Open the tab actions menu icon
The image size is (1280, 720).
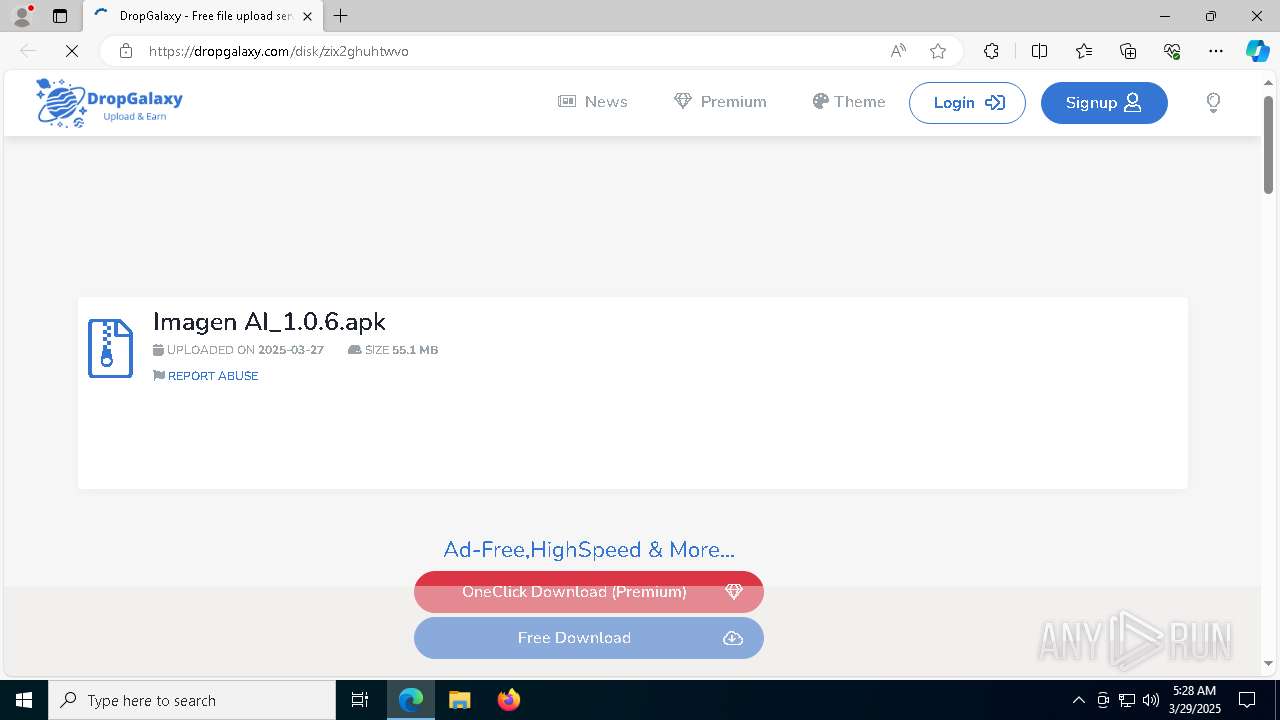click(60, 16)
